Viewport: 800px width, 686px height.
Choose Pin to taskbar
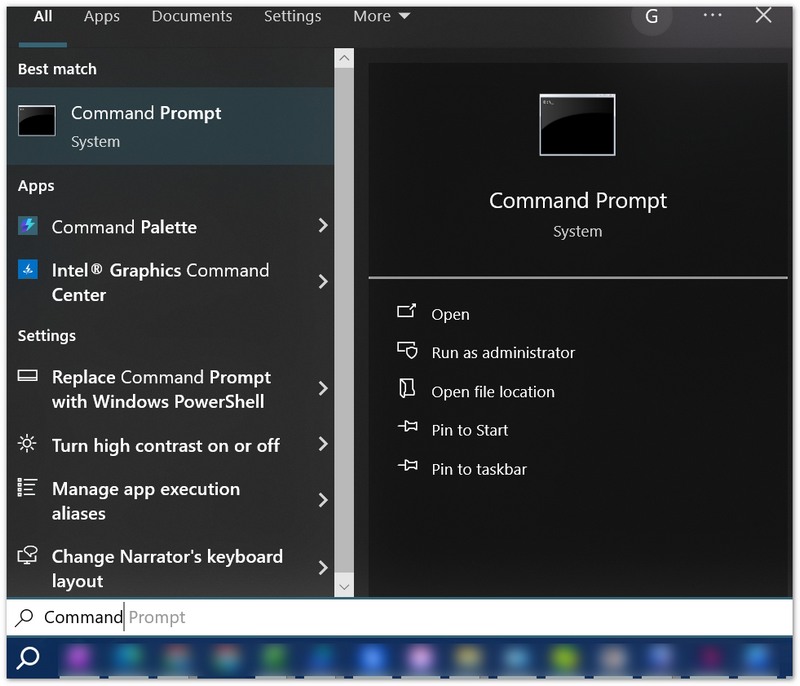[479, 469]
